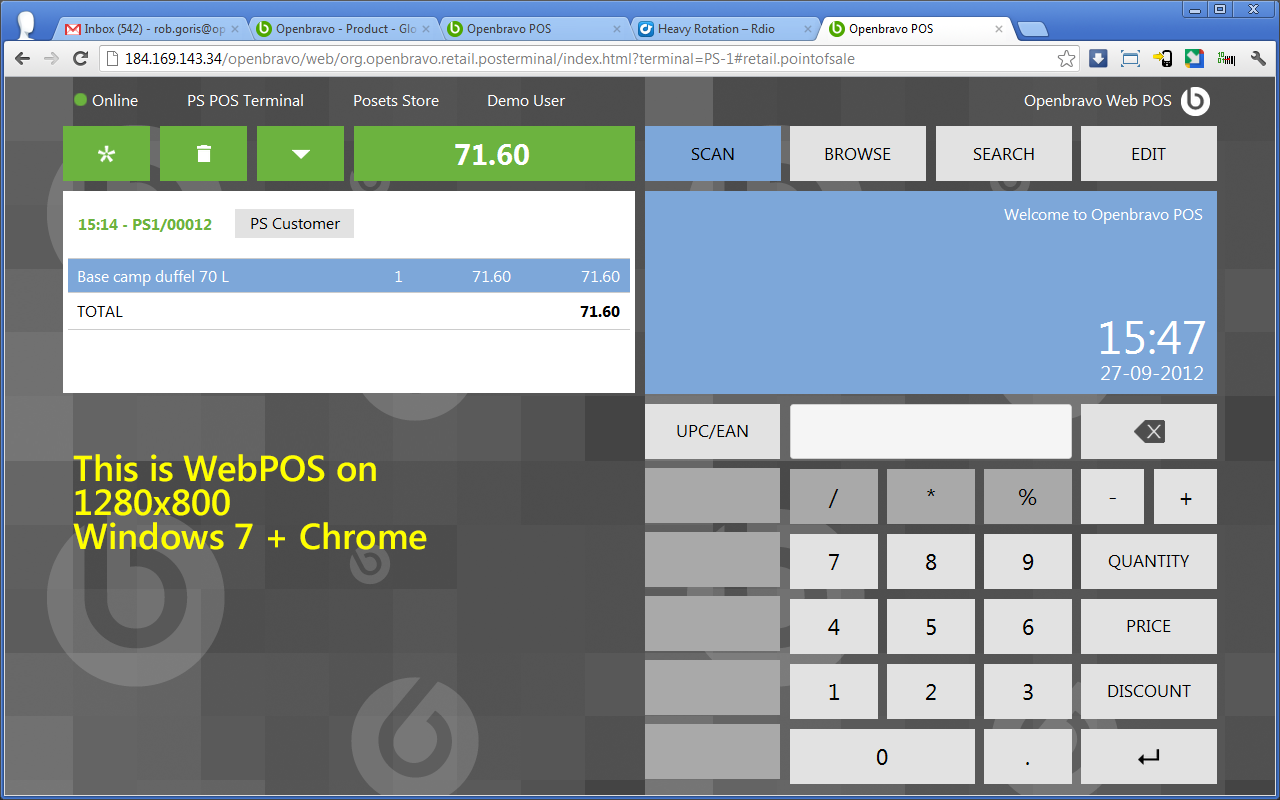Close the Gmail Inbox tab

point(234,30)
